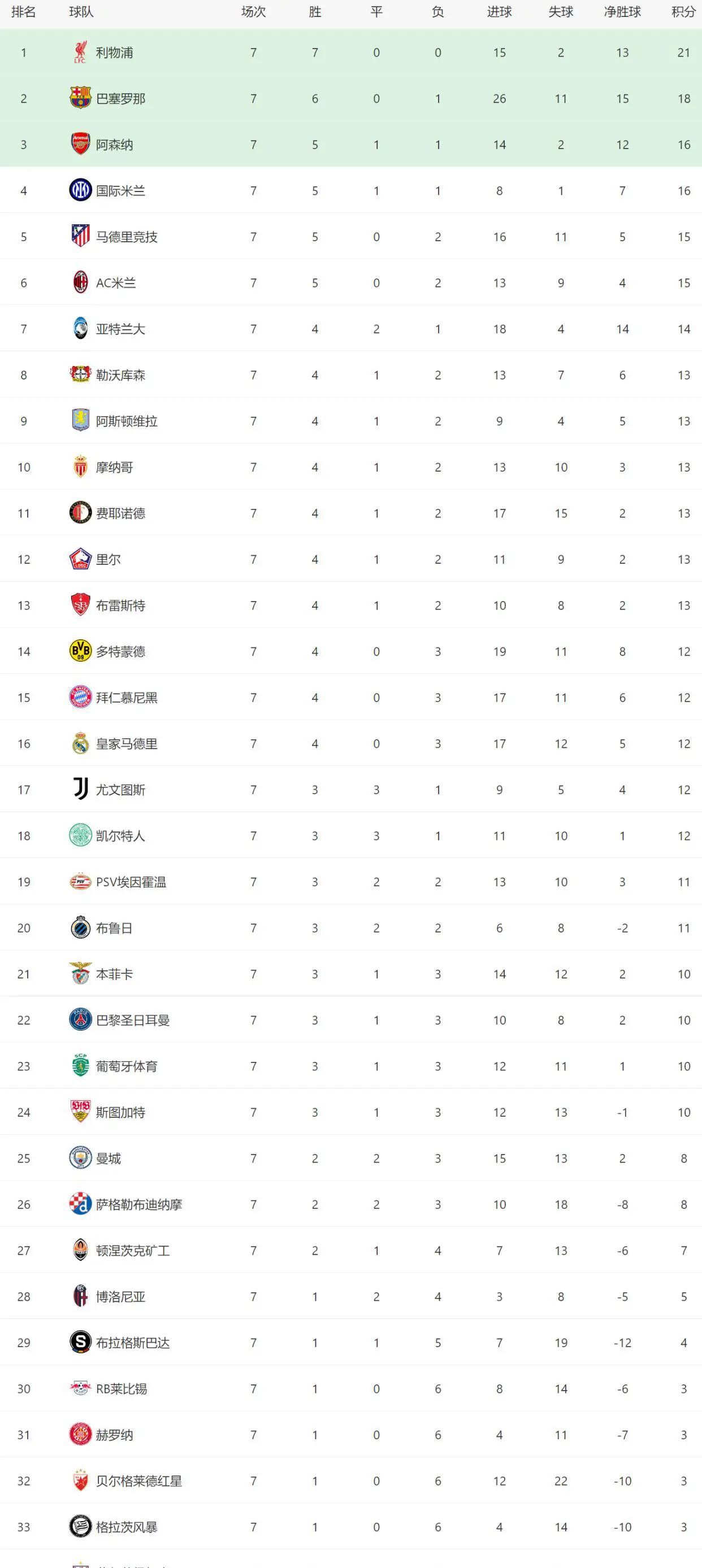This screenshot has width=702, height=1568.
Task: Click the 积分 column header
Action: click(x=683, y=12)
